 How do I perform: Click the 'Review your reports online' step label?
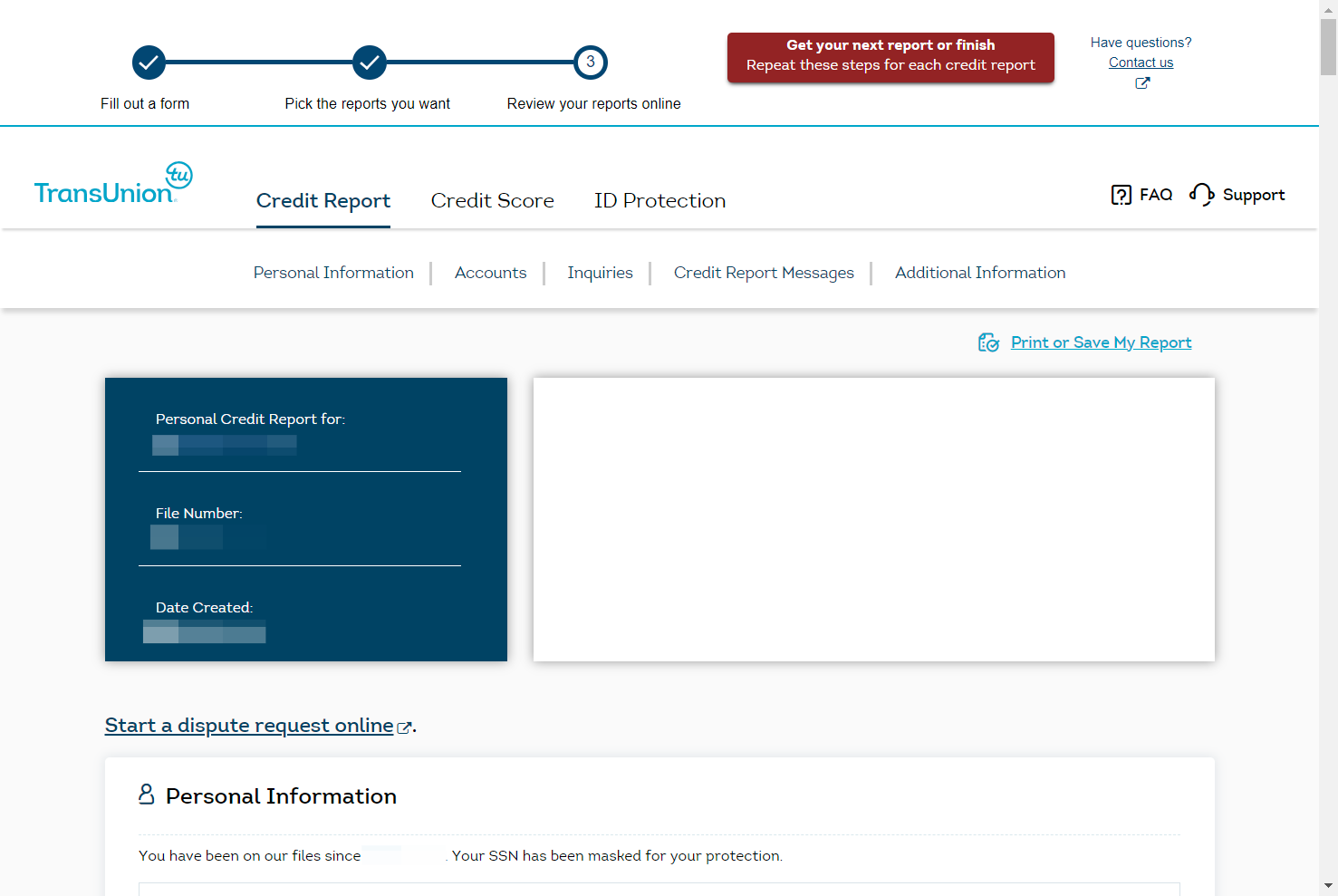tap(594, 104)
